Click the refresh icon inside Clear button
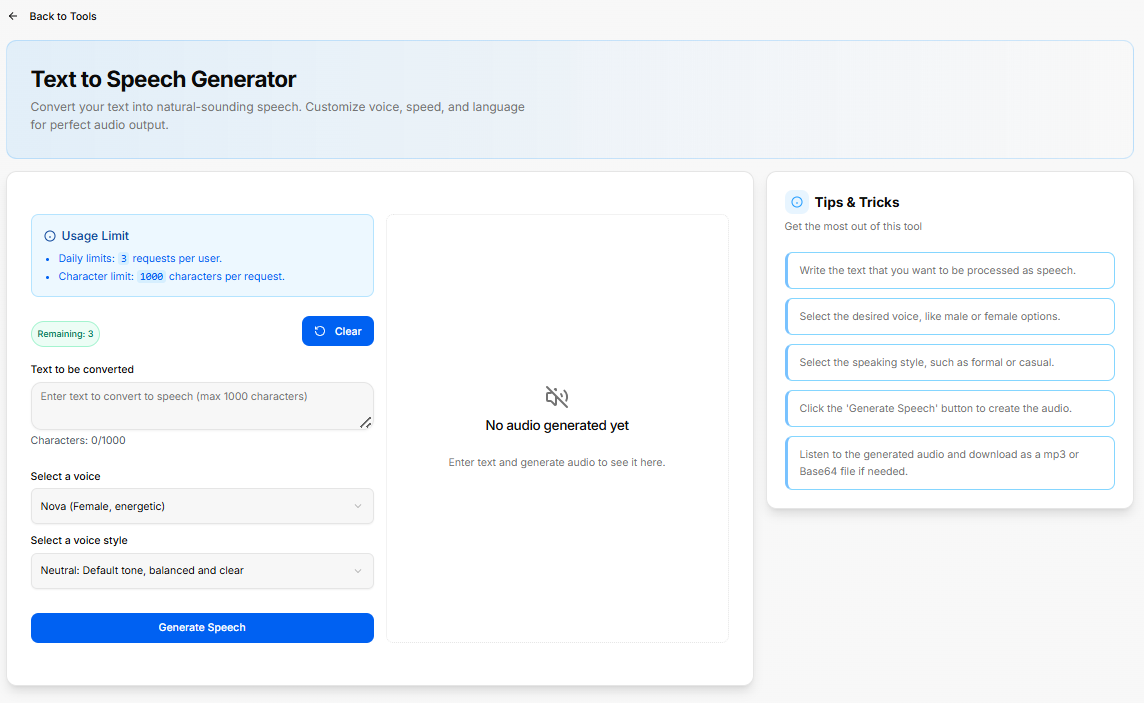 click(x=320, y=331)
